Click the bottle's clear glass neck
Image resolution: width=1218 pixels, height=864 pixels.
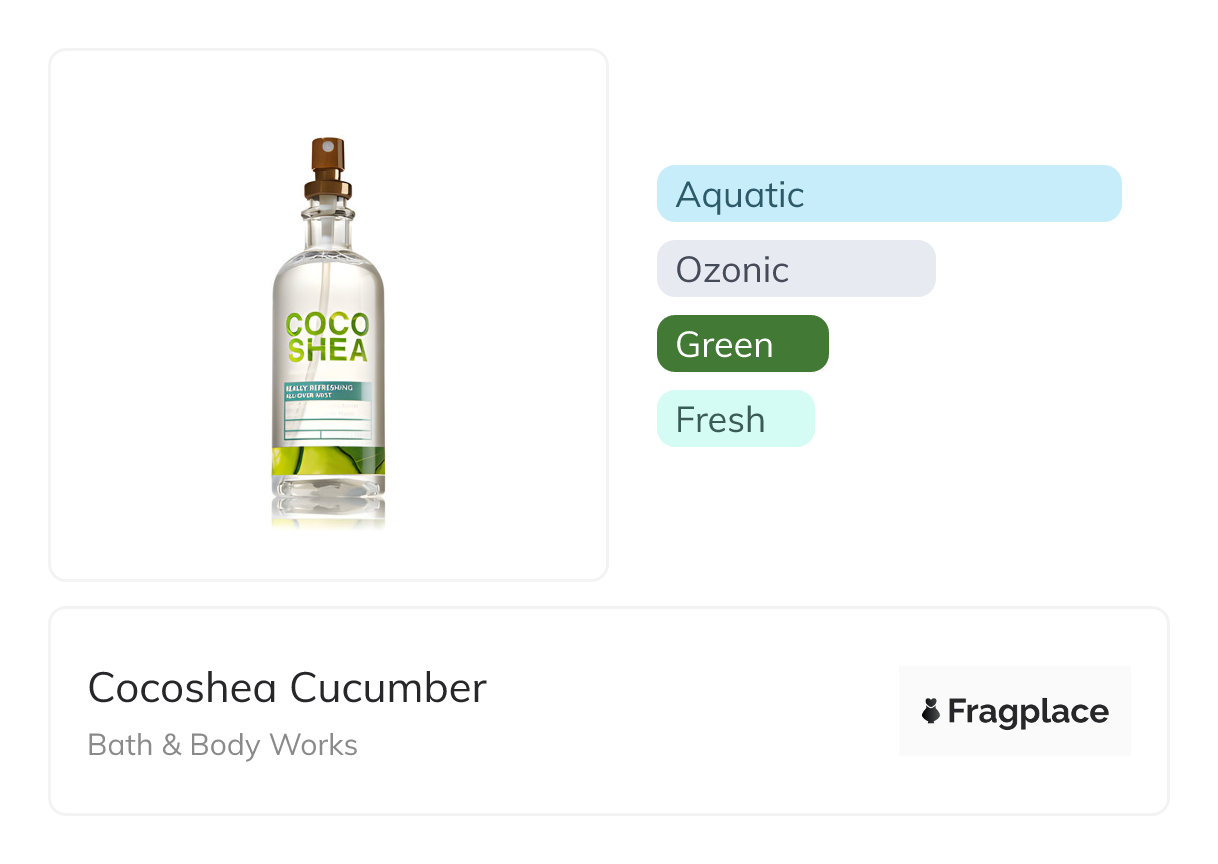(x=328, y=220)
